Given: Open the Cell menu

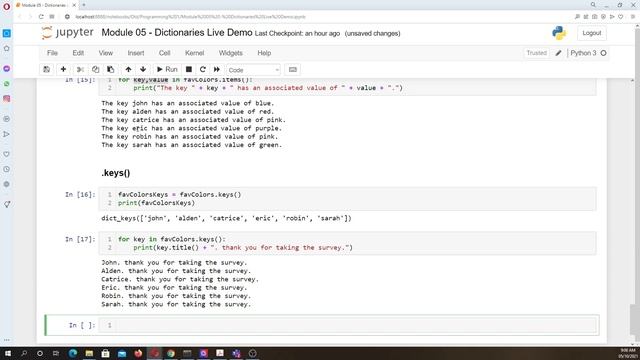Looking at the screenshot, I should click(164, 53).
